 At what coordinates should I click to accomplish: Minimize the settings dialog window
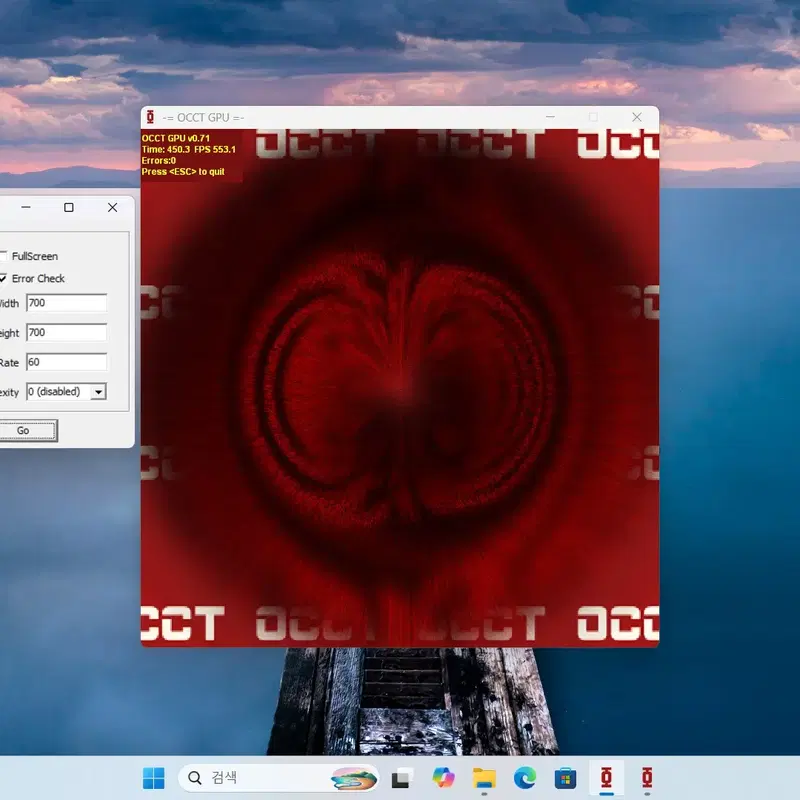click(26, 207)
